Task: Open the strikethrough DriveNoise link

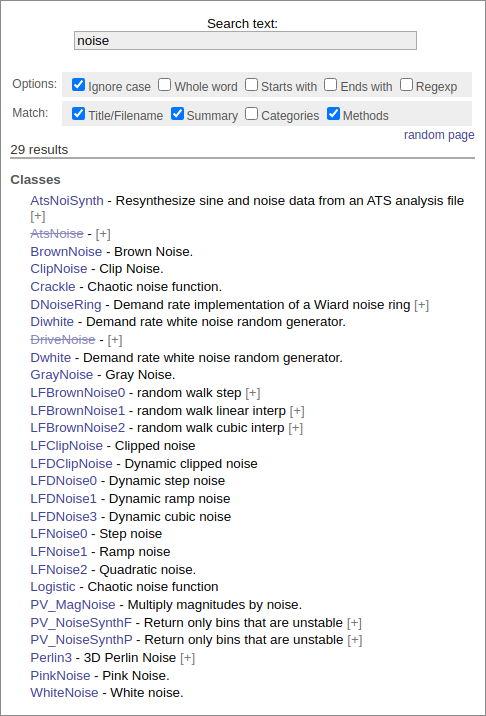Action: pyautogui.click(x=63, y=340)
